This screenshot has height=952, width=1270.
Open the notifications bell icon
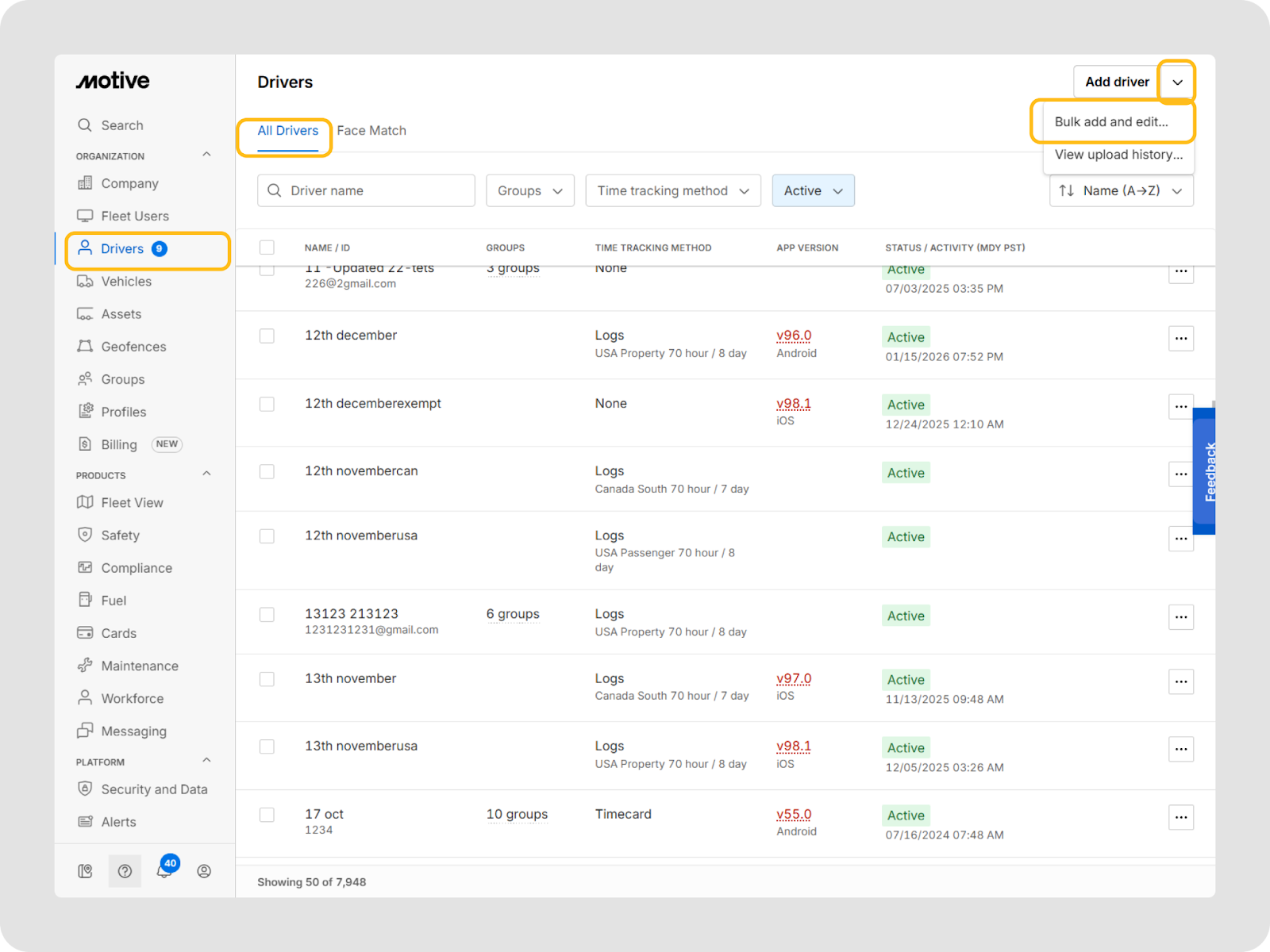164,871
